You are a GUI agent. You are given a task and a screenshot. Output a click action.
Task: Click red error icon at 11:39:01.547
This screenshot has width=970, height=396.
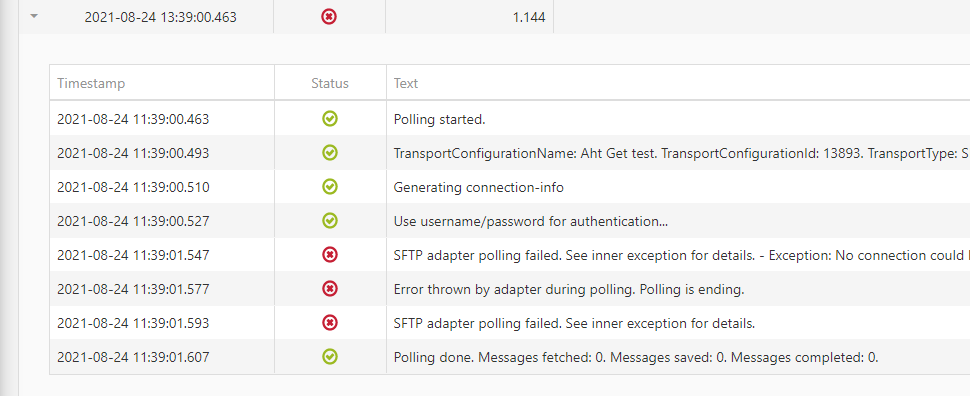point(330,254)
